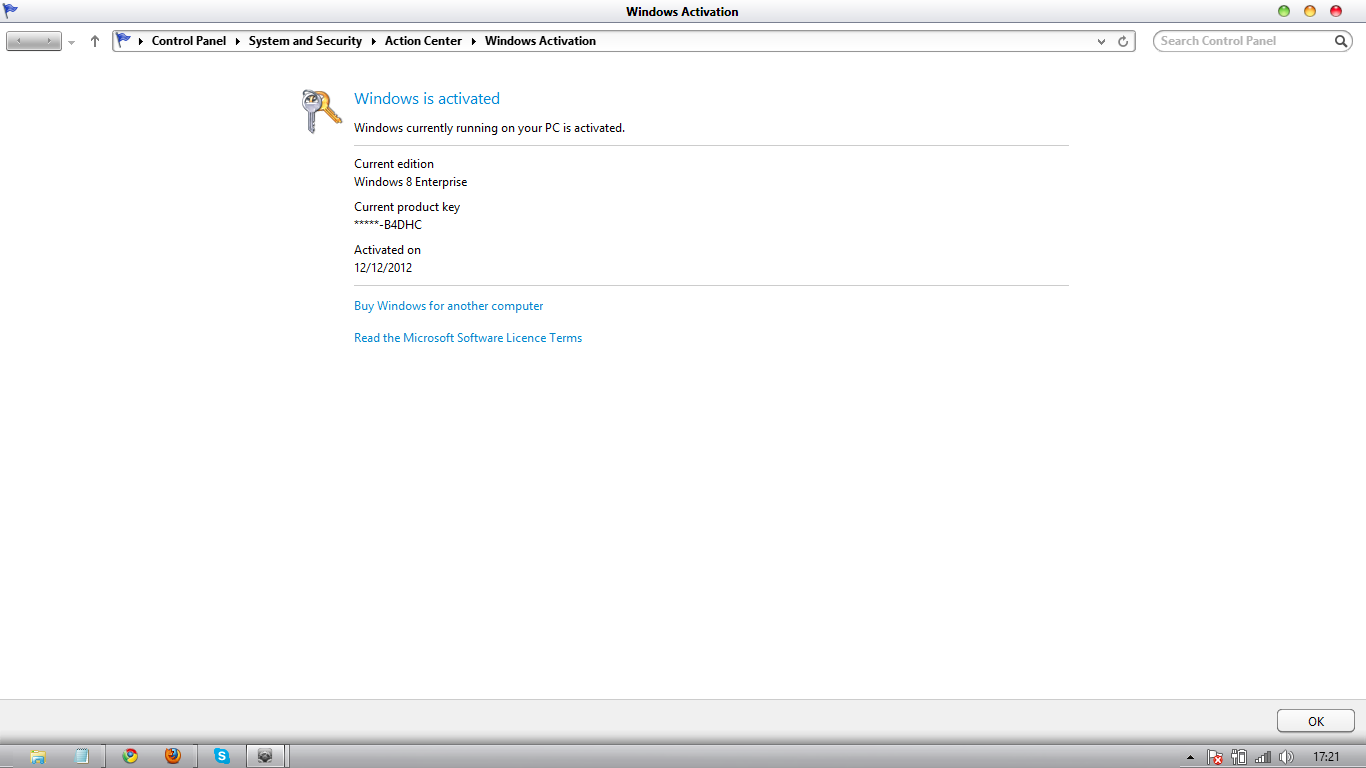Check battery power status icon
The width and height of the screenshot is (1366, 768).
coord(1239,757)
